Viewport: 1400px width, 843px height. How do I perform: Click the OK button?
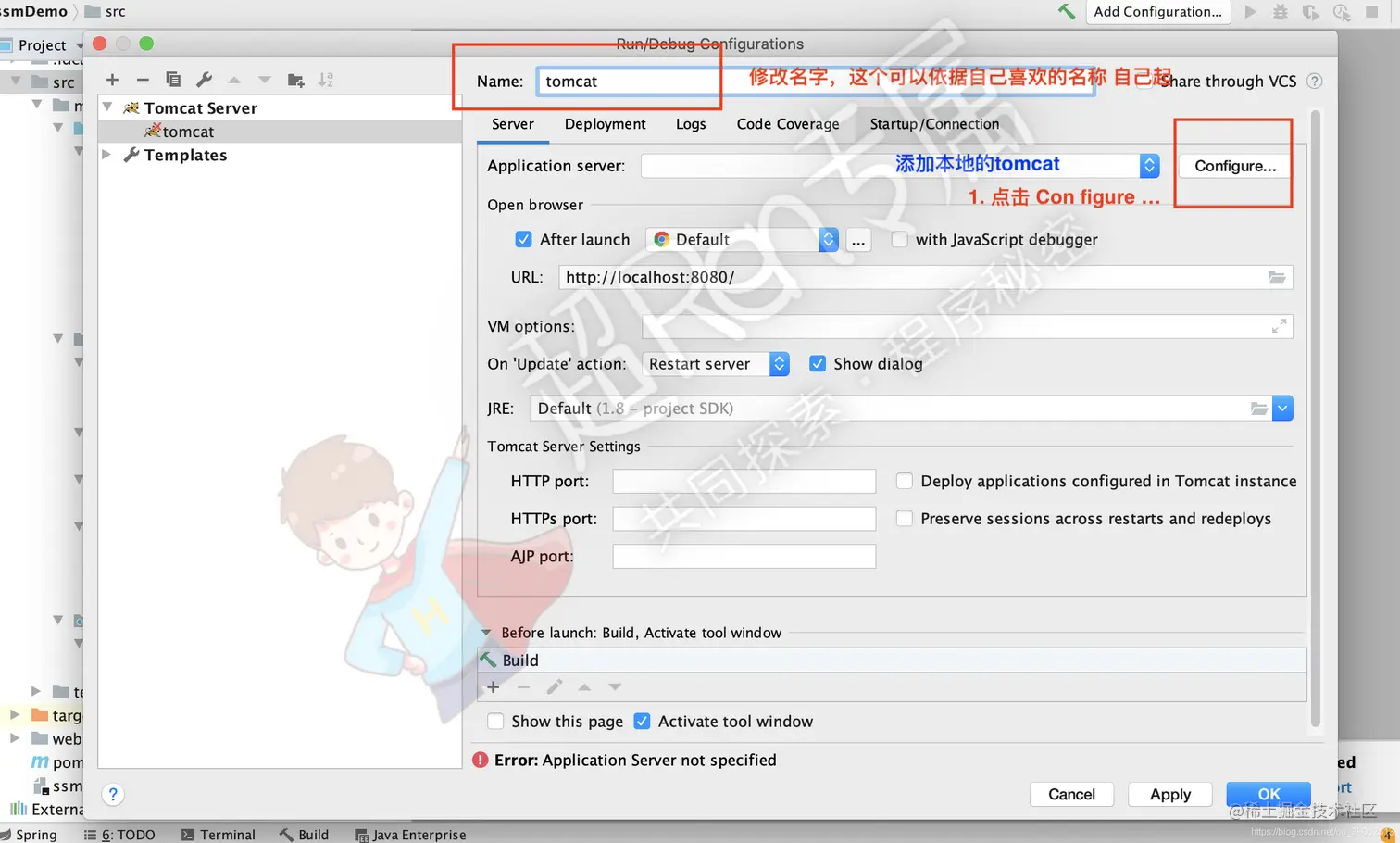pos(1269,794)
